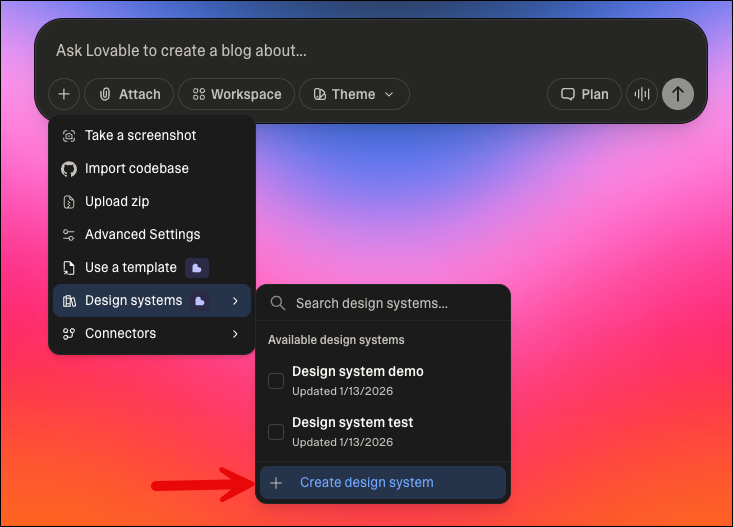Click the plus button left of Attach
The height and width of the screenshot is (527, 733).
(x=64, y=94)
